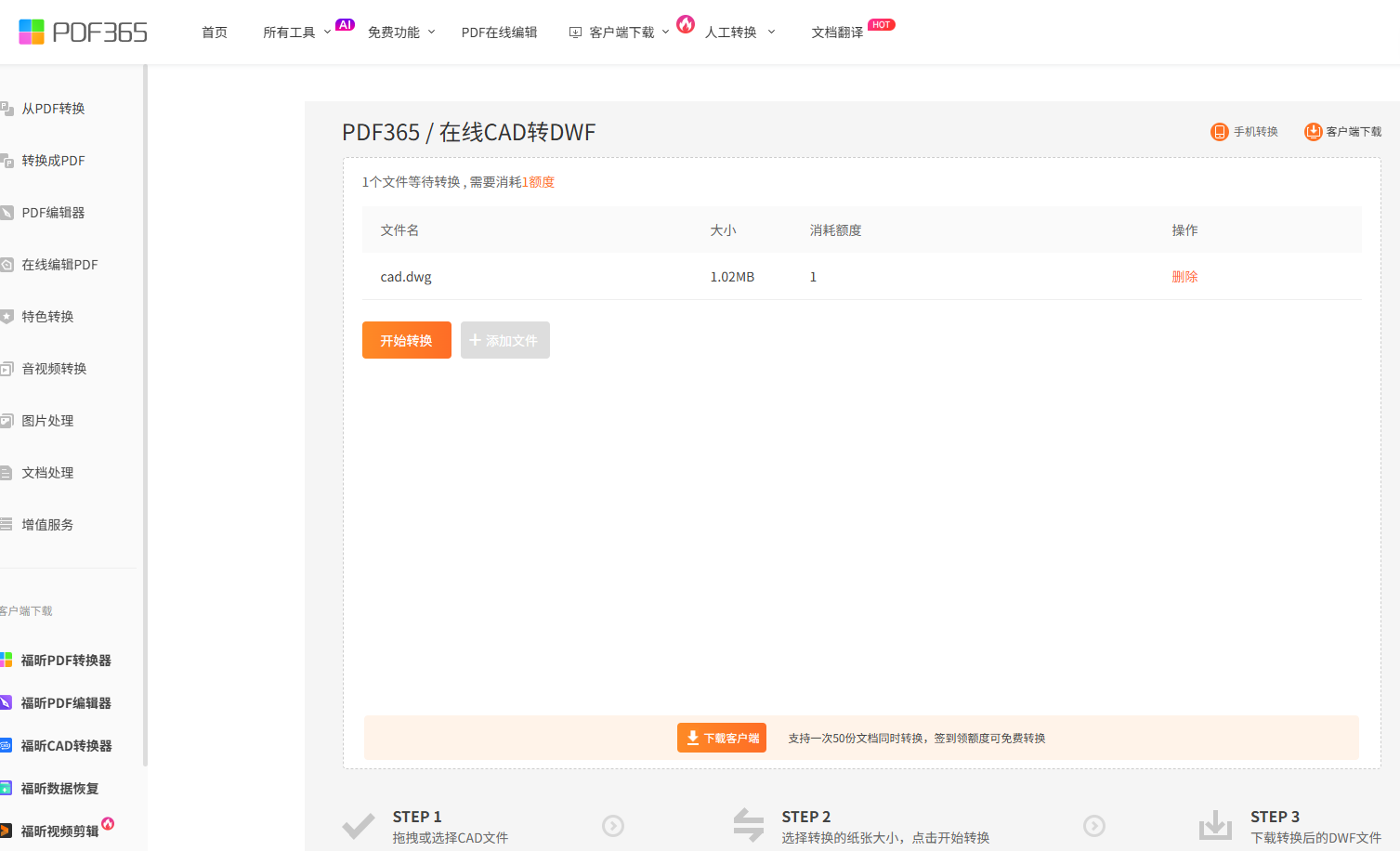Open 福昕CAD转换器 in the sidebar
This screenshot has width=1400, height=851.
(65, 746)
